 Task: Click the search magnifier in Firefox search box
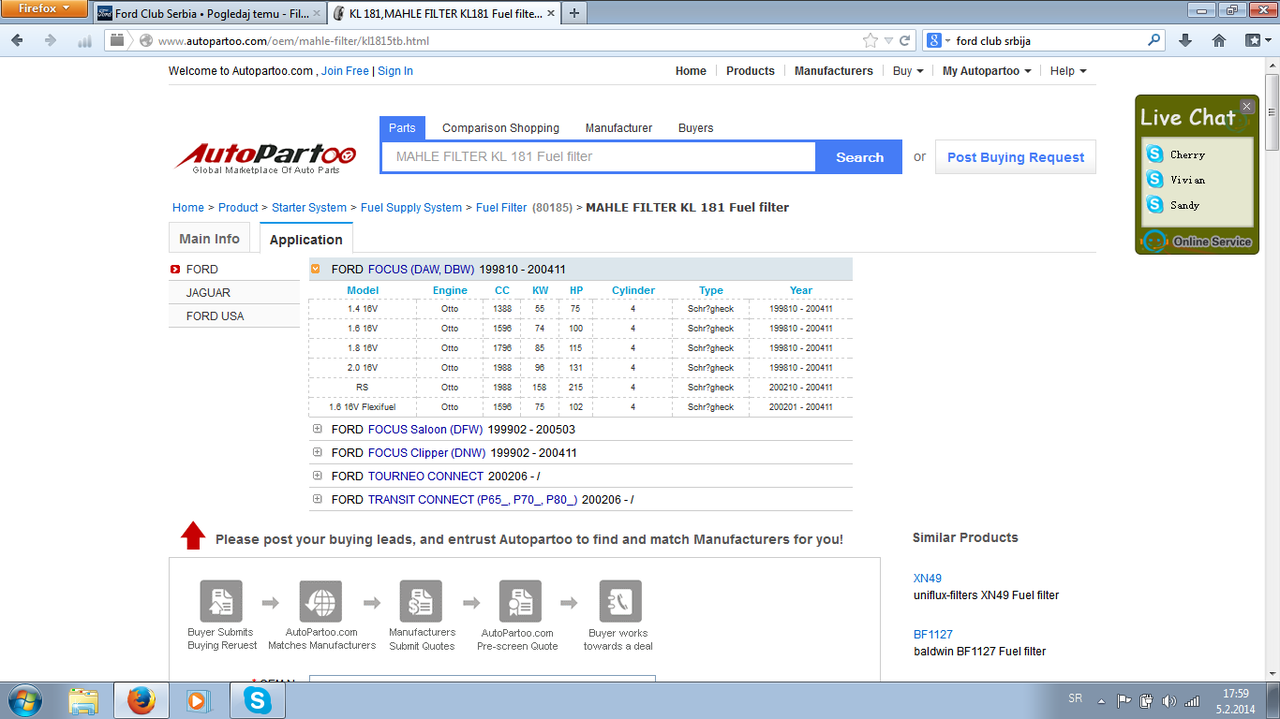1154,41
